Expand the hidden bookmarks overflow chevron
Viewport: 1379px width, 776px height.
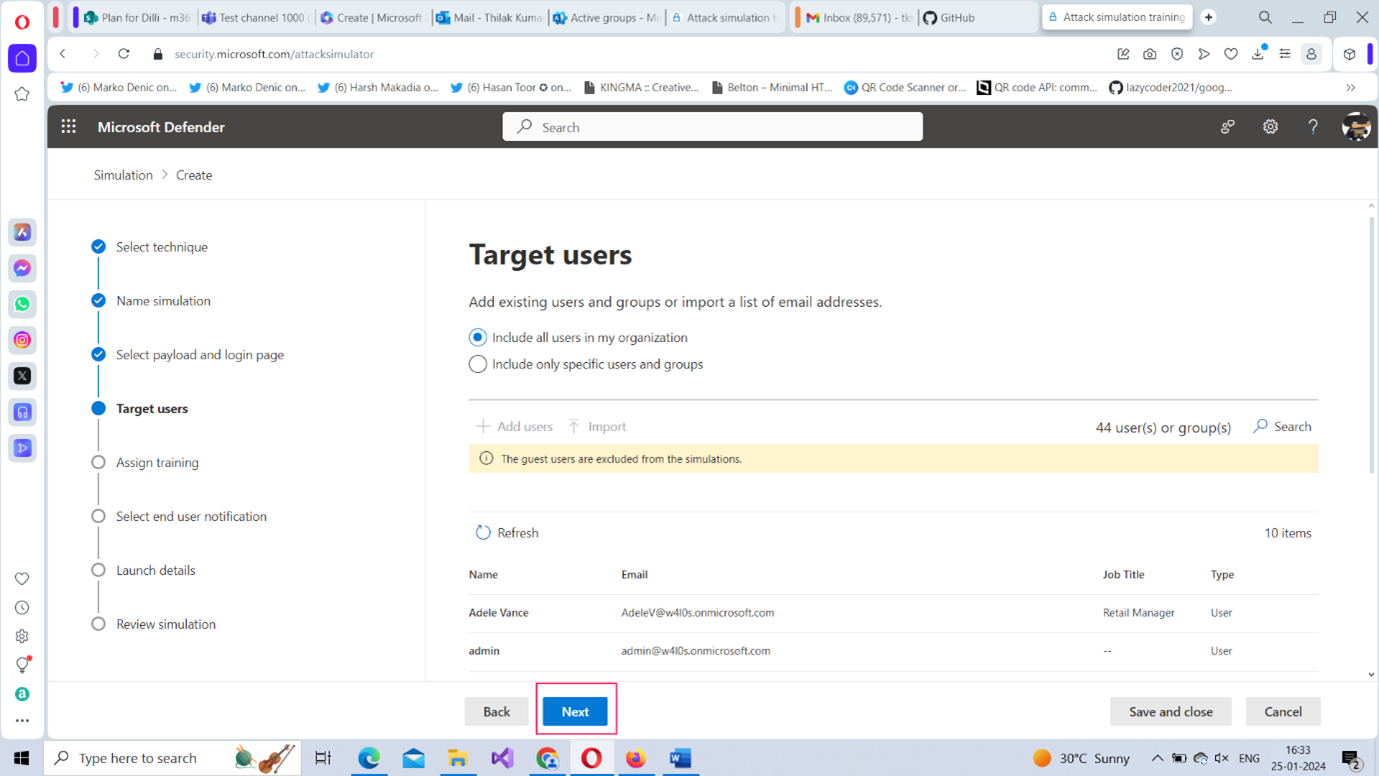[x=1350, y=88]
